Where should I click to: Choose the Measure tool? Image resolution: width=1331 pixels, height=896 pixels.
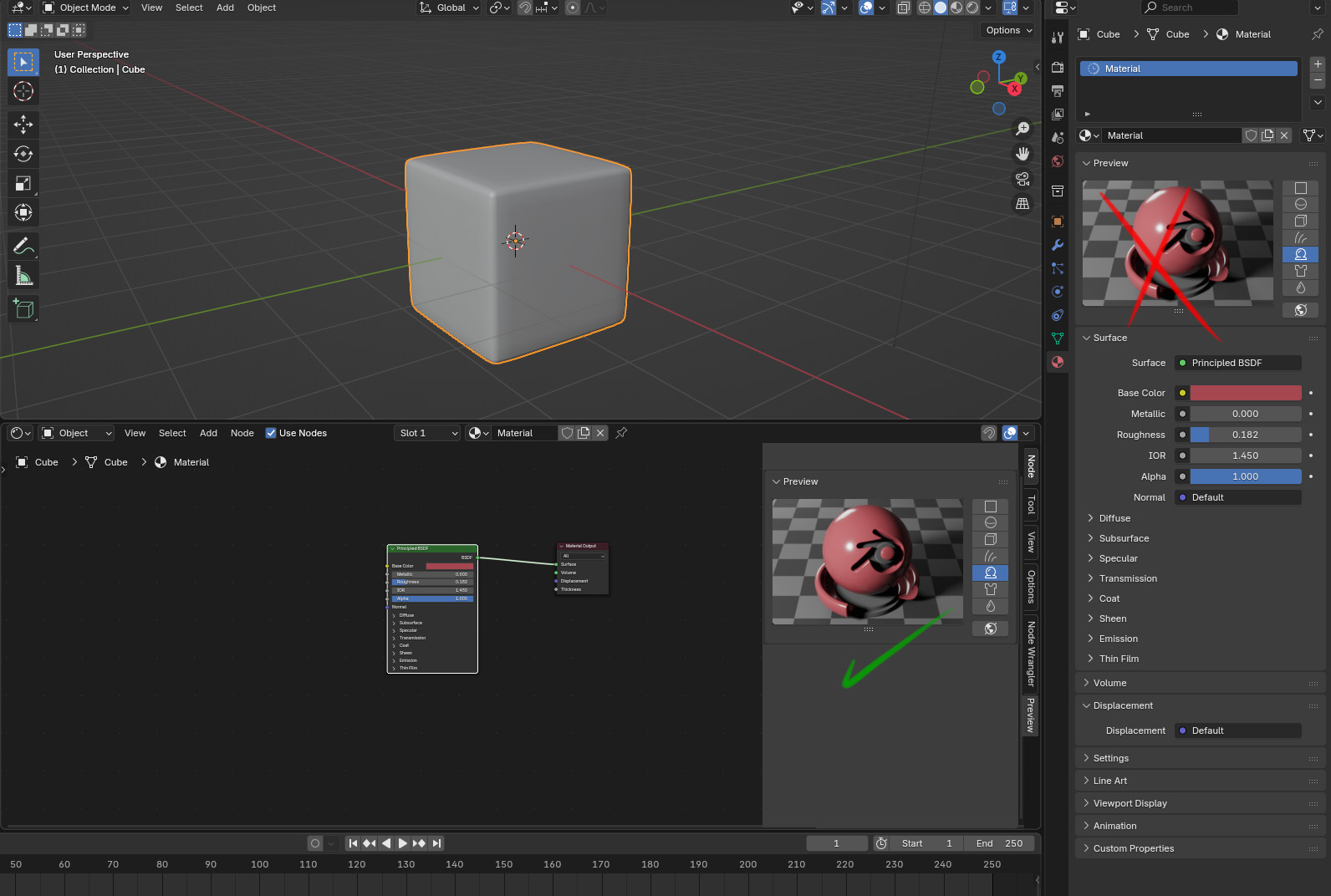[23, 275]
